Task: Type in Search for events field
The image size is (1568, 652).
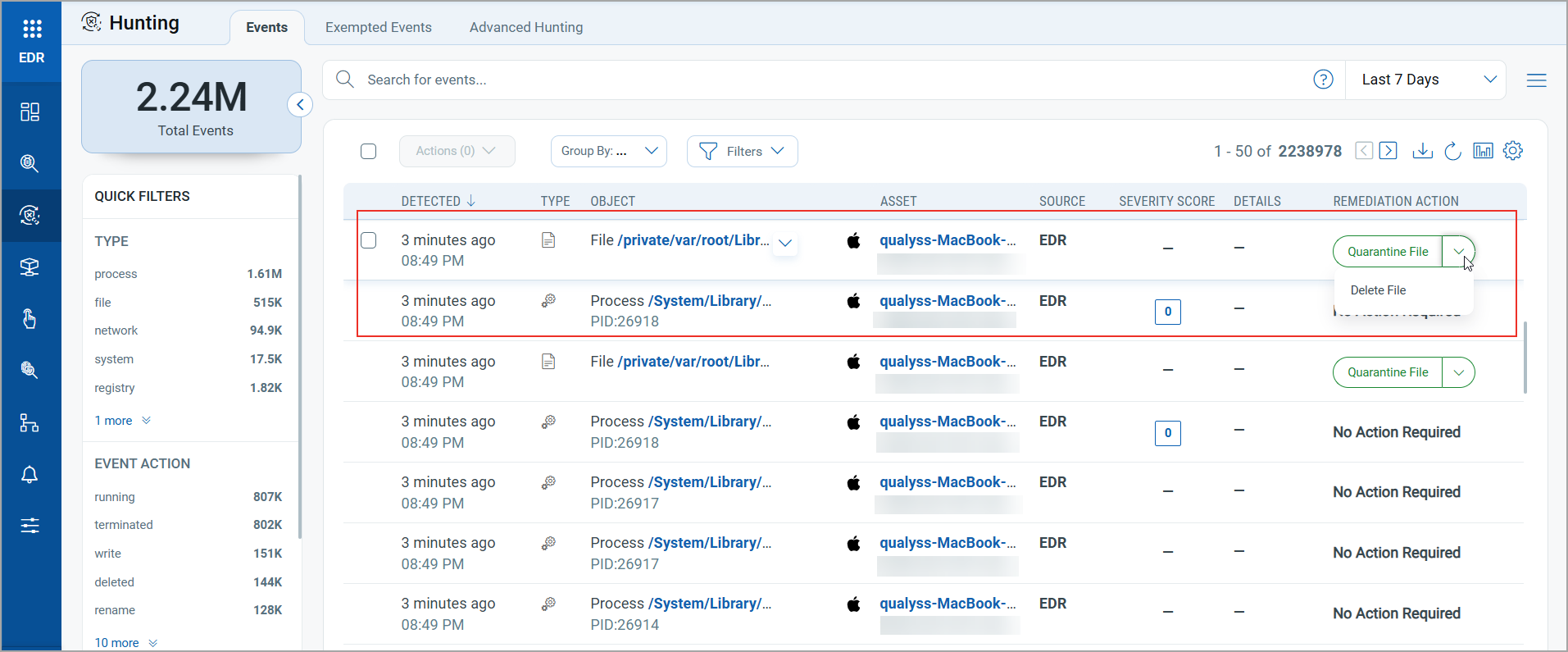Action: [x=820, y=80]
